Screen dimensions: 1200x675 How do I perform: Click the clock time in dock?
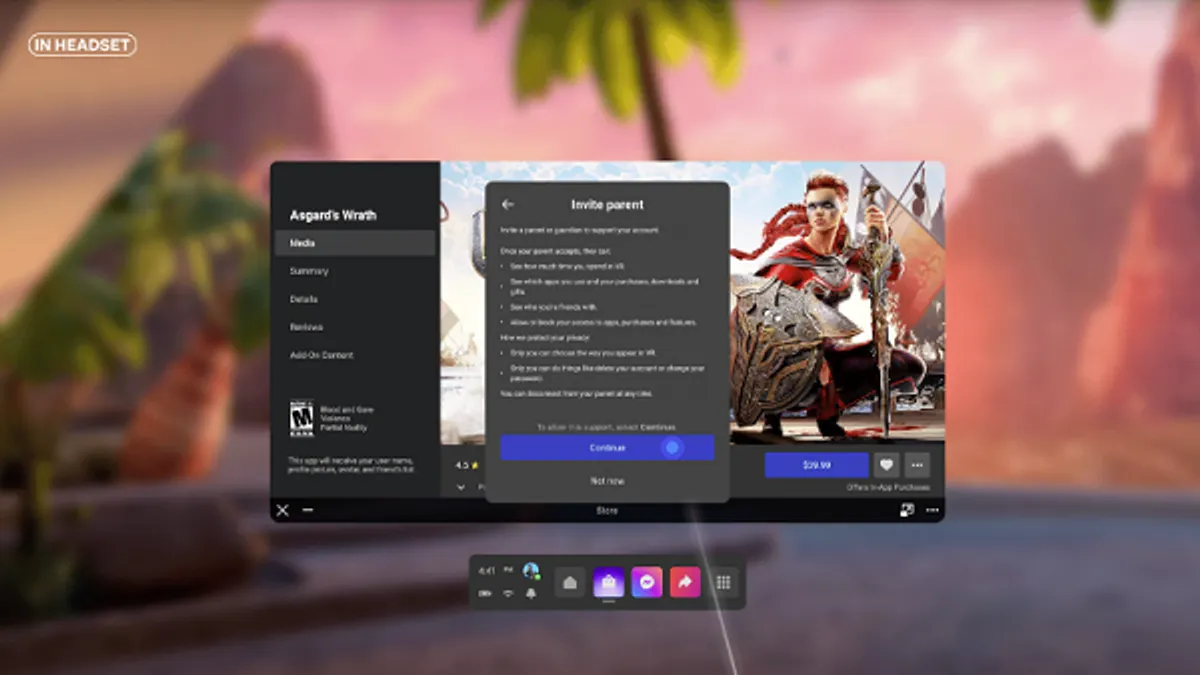487,571
